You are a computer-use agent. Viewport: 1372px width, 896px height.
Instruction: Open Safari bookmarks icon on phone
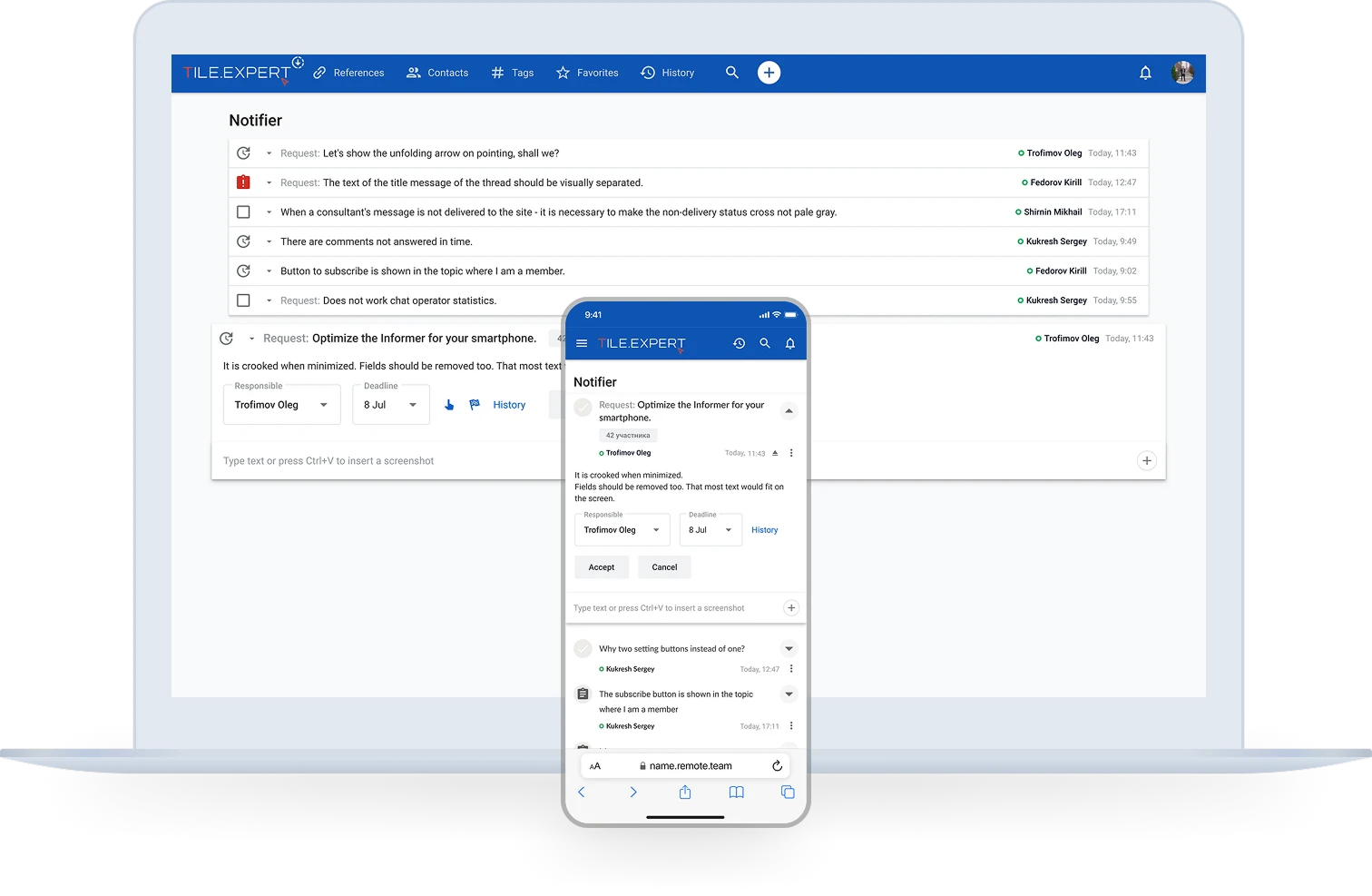tap(736, 793)
